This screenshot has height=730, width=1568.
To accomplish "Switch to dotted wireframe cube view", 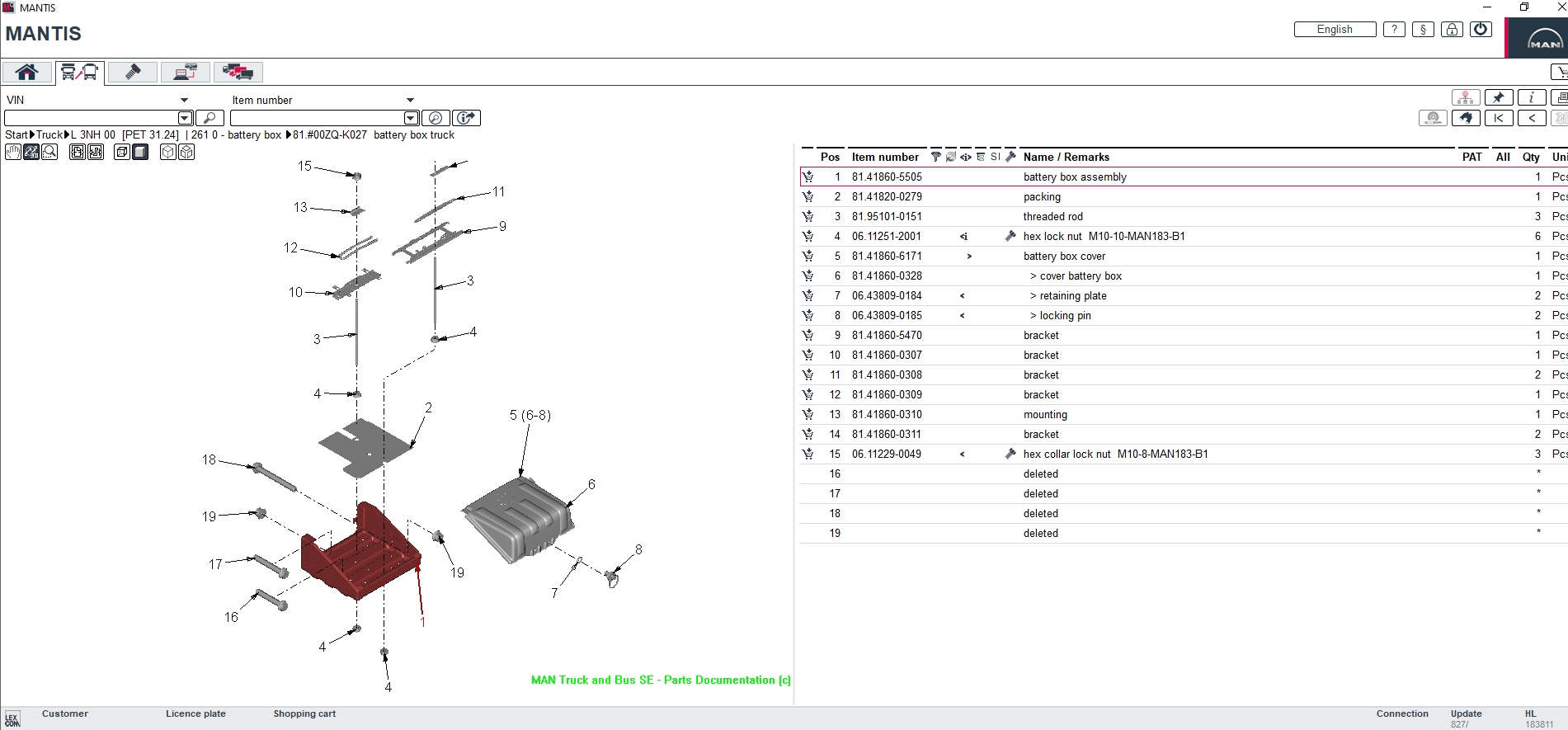I will click(x=122, y=152).
